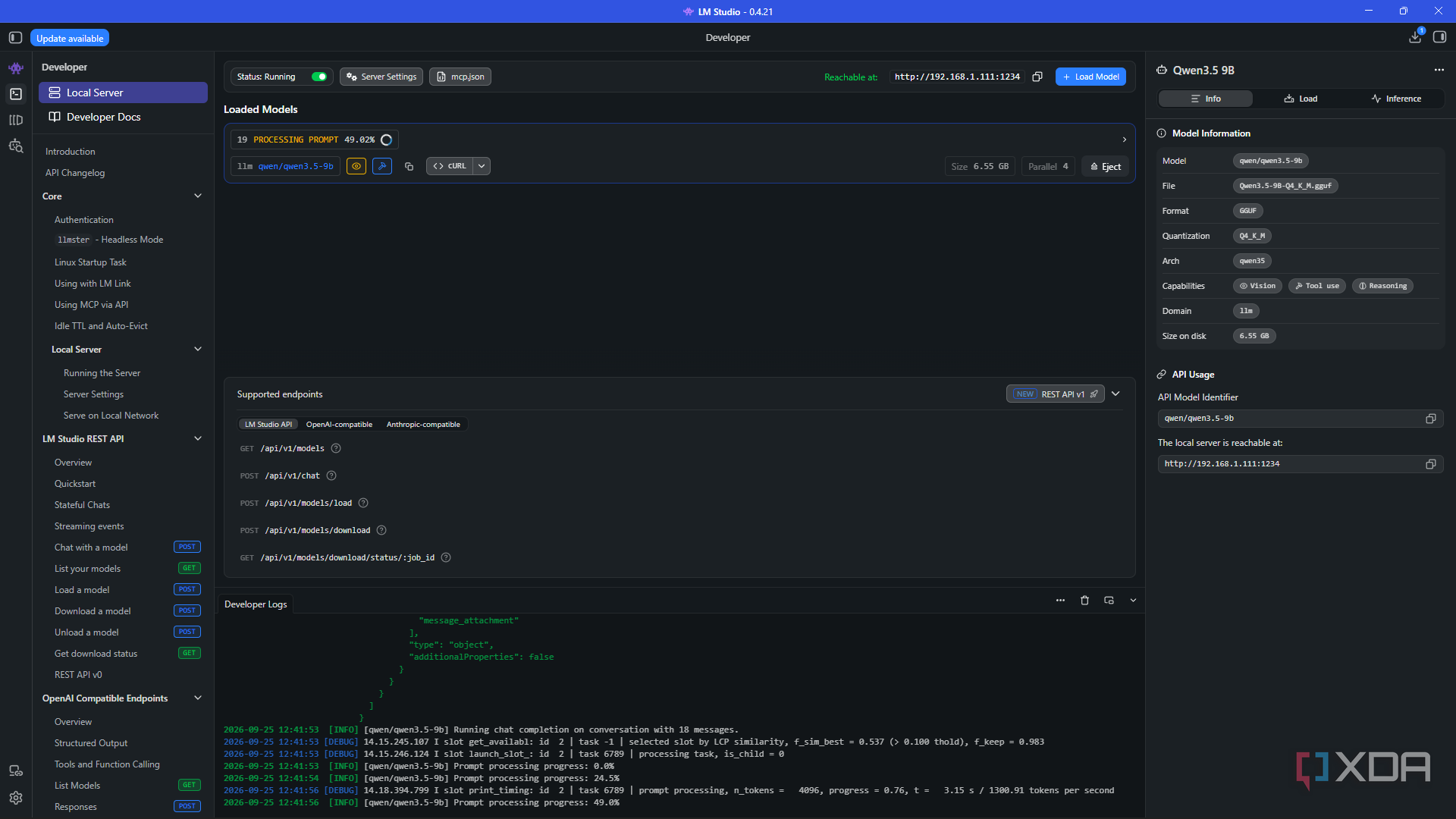Screen dimensions: 1456x819
Task: Click the Load Model button
Action: click(1090, 77)
